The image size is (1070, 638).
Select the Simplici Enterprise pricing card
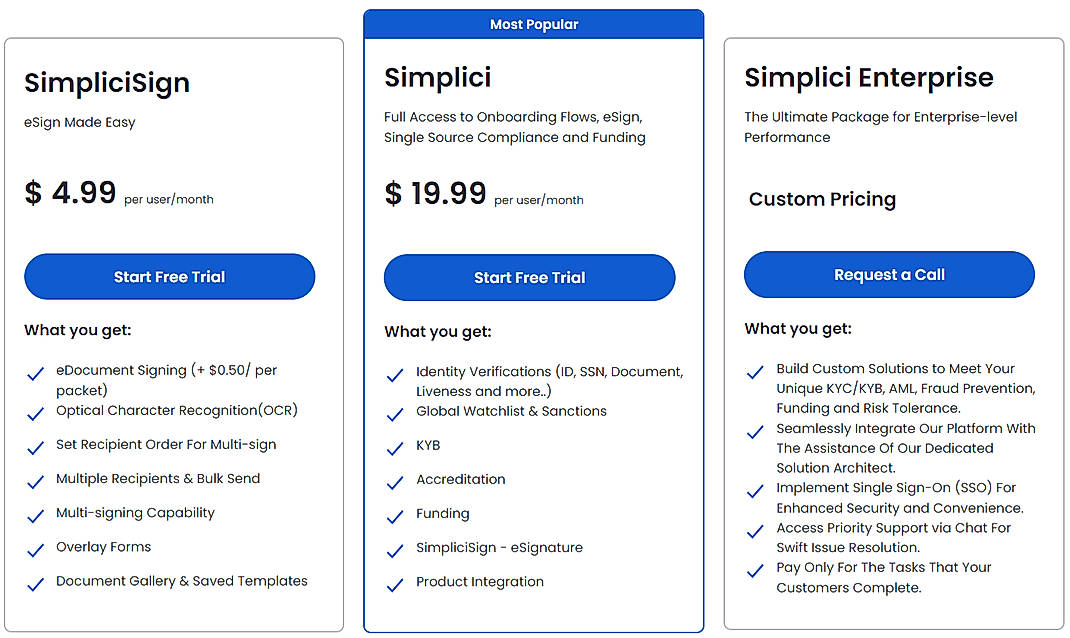click(x=893, y=330)
